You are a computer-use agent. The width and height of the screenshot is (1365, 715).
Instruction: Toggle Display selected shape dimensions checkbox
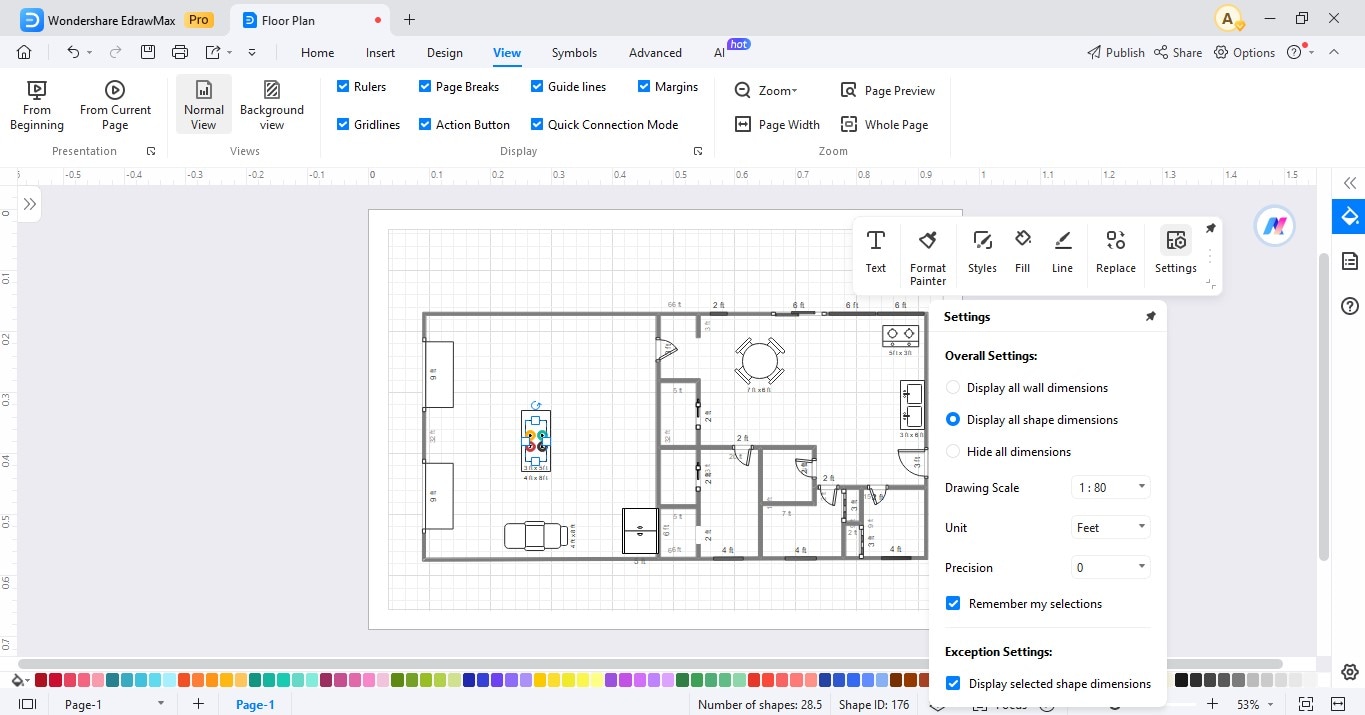point(953,684)
